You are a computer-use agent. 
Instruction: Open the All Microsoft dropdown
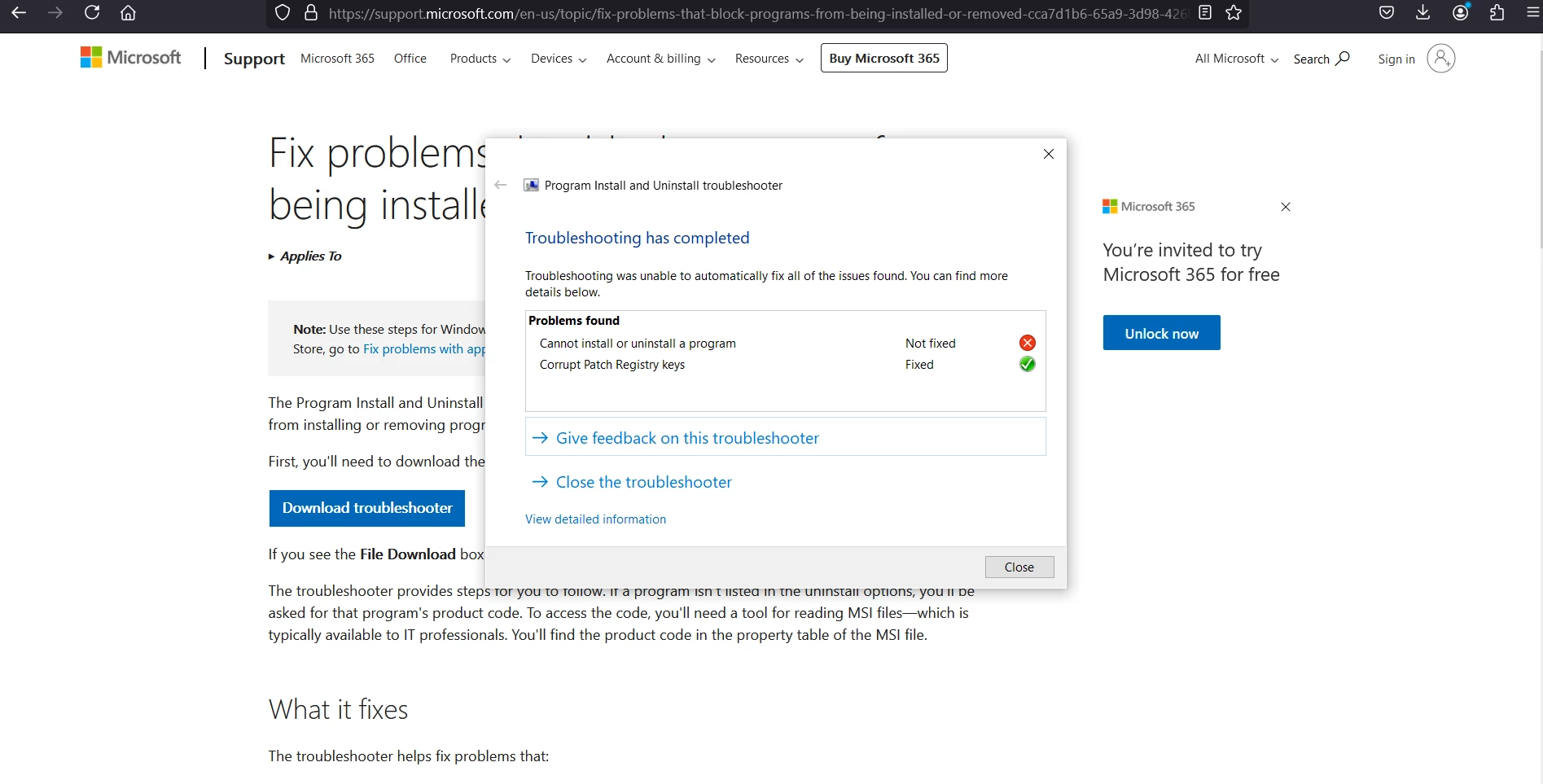point(1237,59)
